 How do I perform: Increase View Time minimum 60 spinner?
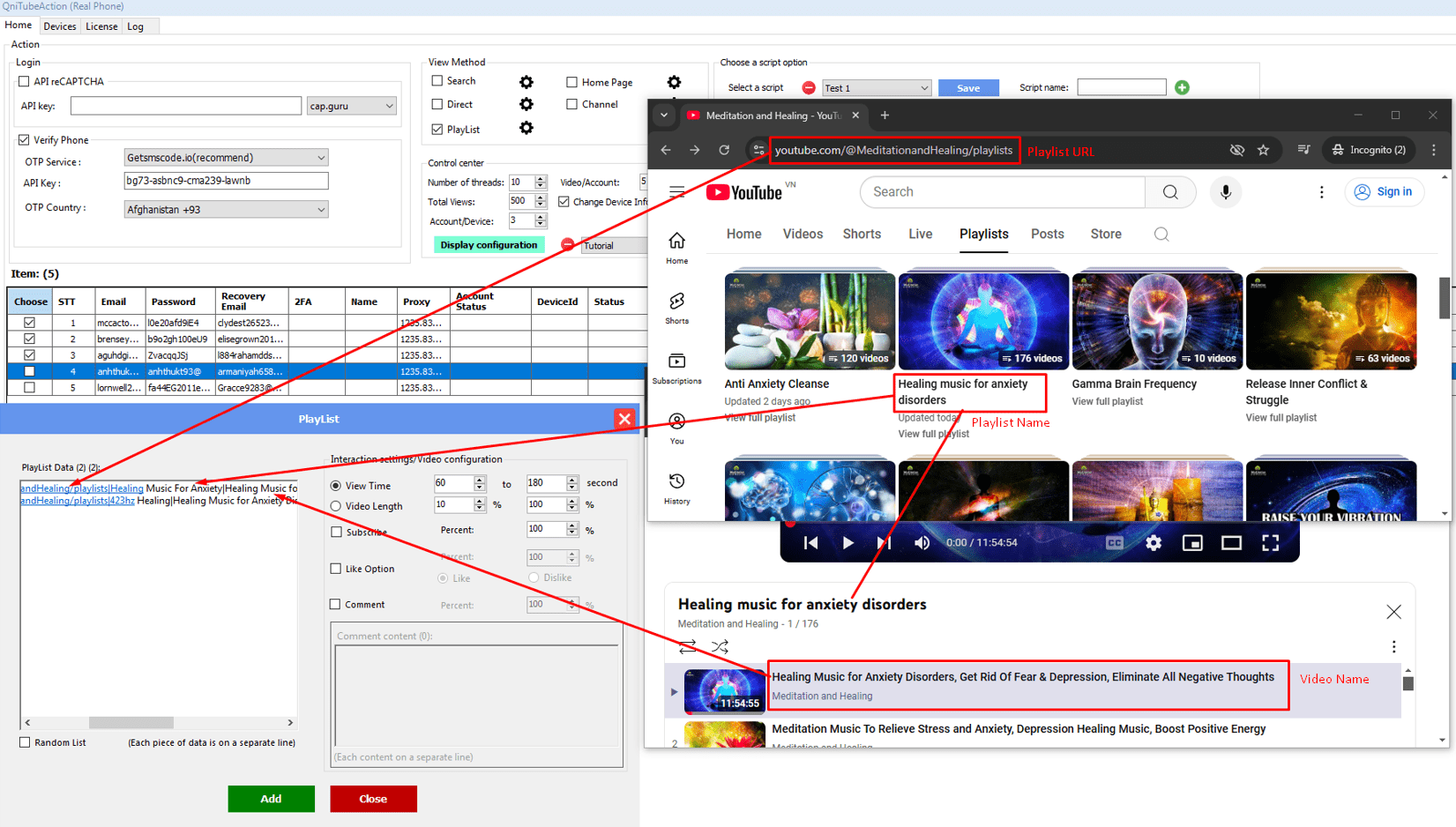click(x=480, y=480)
